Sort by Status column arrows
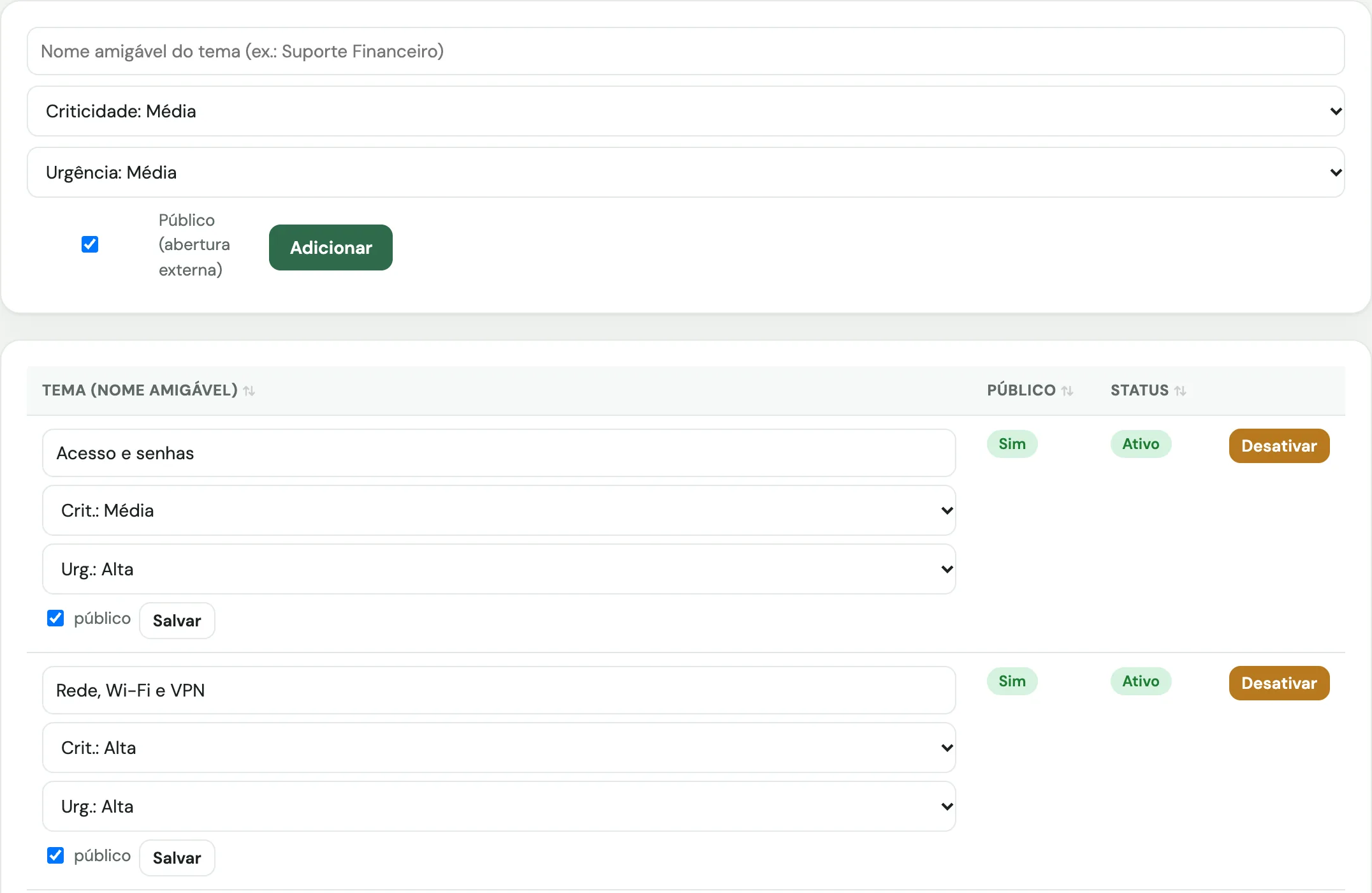 pyautogui.click(x=1180, y=391)
